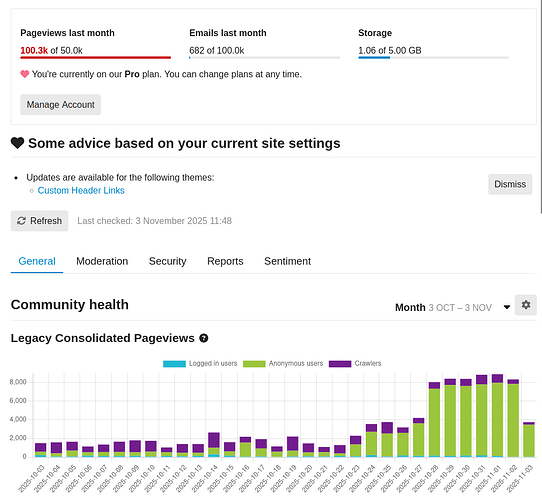Click the Emails last month usage bar

(x=265, y=57)
